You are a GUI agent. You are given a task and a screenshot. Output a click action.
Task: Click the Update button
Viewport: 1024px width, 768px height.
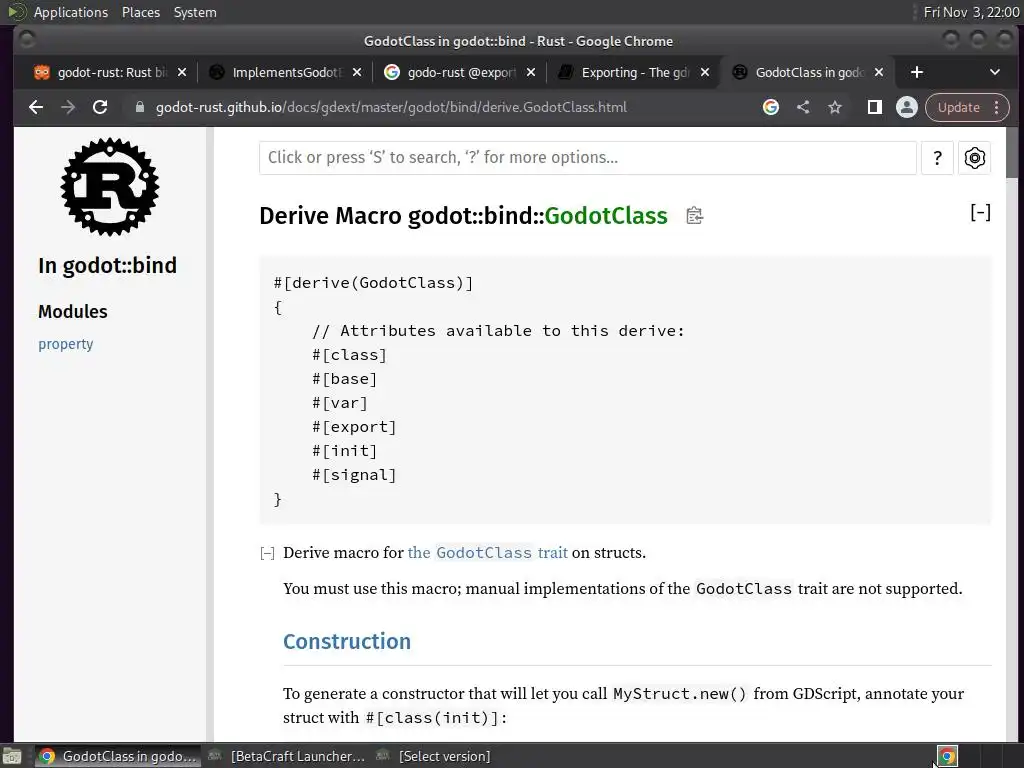pos(959,107)
